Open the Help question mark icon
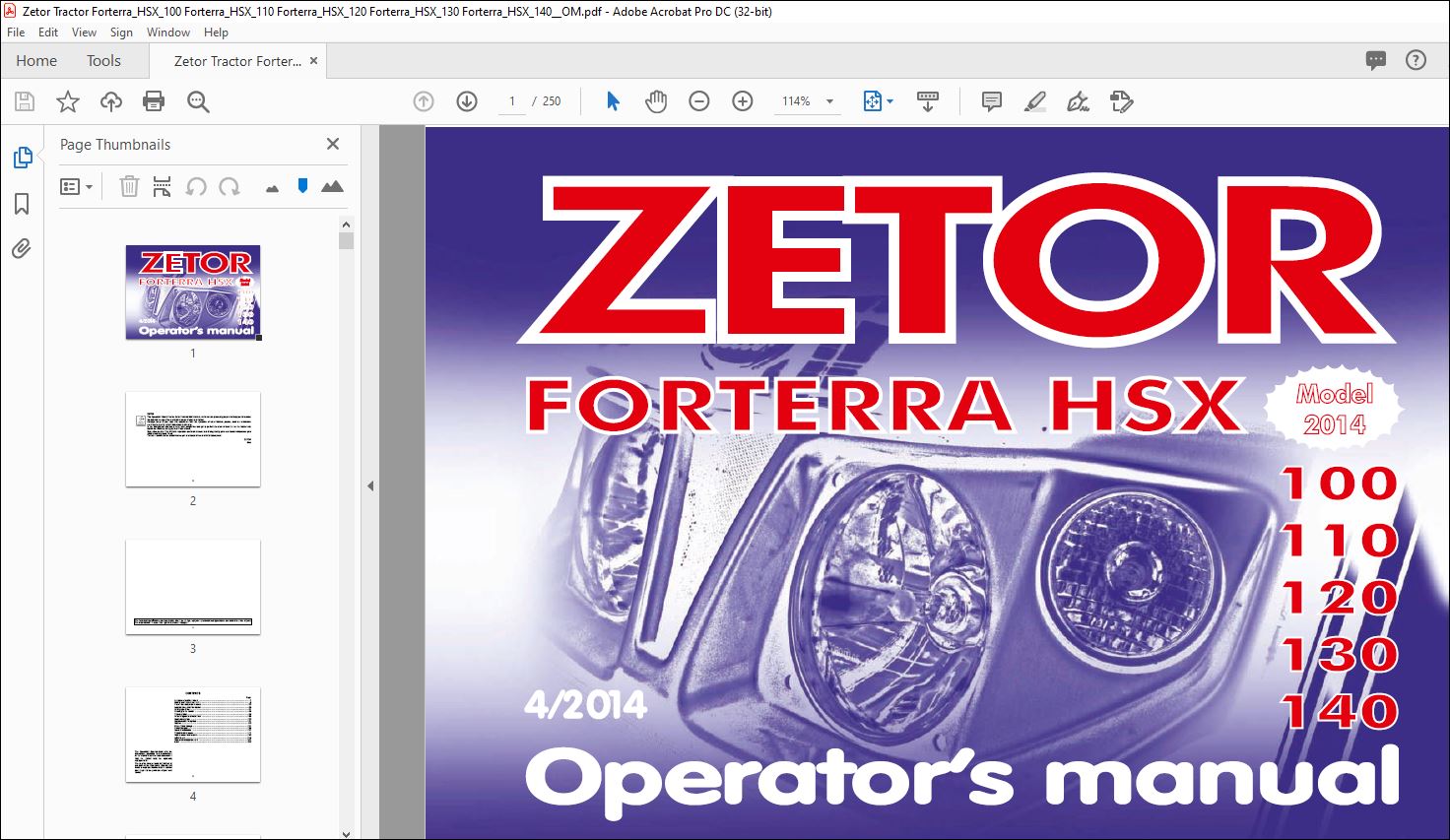The width and height of the screenshot is (1450, 840). pos(1416,60)
